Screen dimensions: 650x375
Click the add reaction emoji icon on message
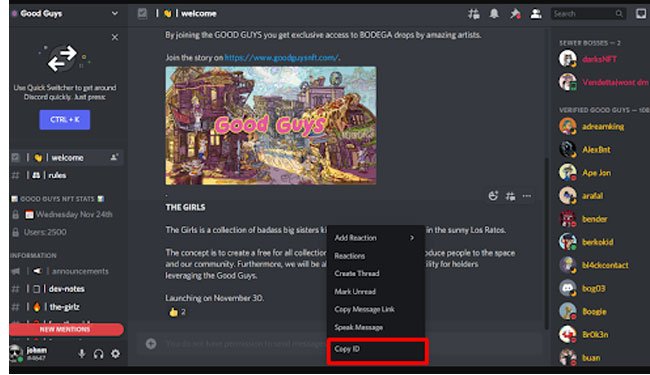pos(493,196)
